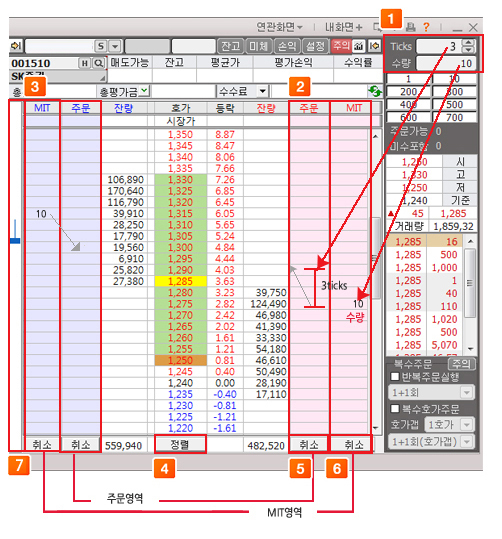Enable the 반복주문실행 checkbox
The image size is (502, 539).
[395, 377]
